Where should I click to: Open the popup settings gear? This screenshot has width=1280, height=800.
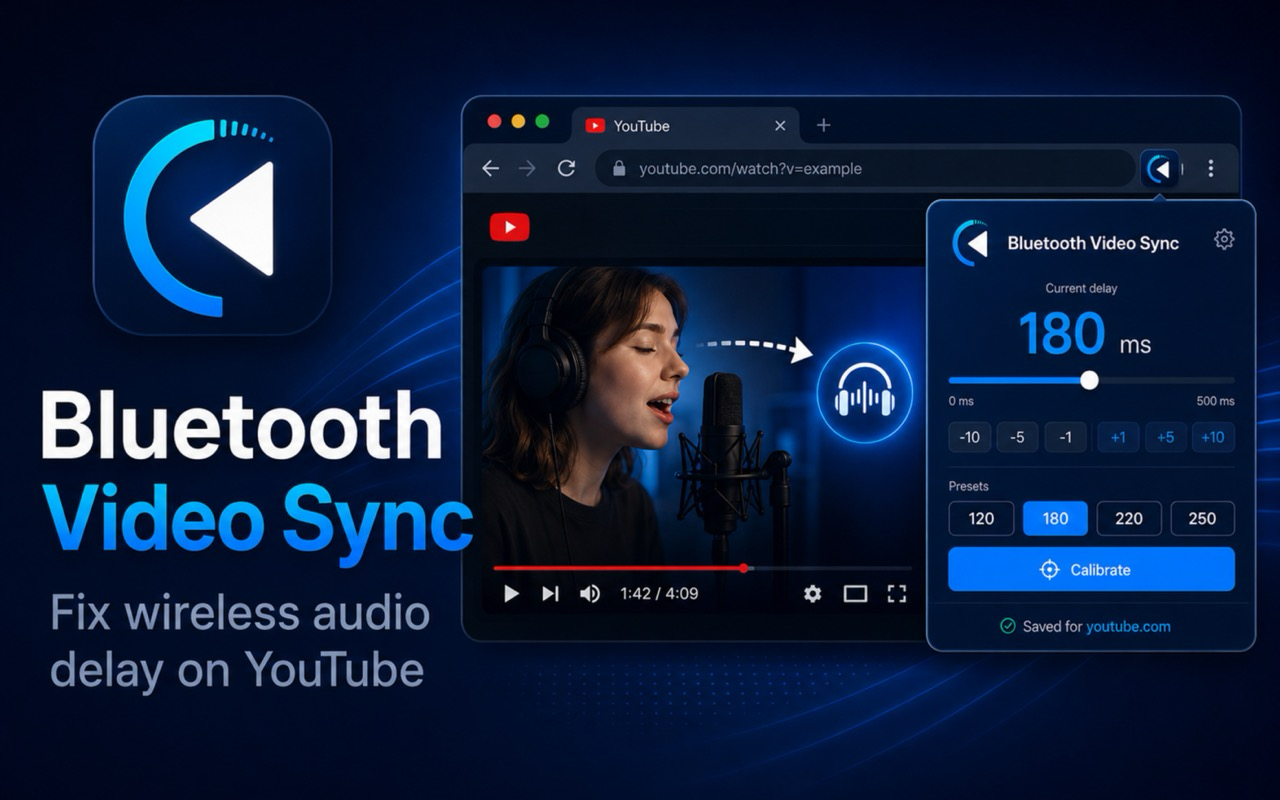click(1224, 239)
